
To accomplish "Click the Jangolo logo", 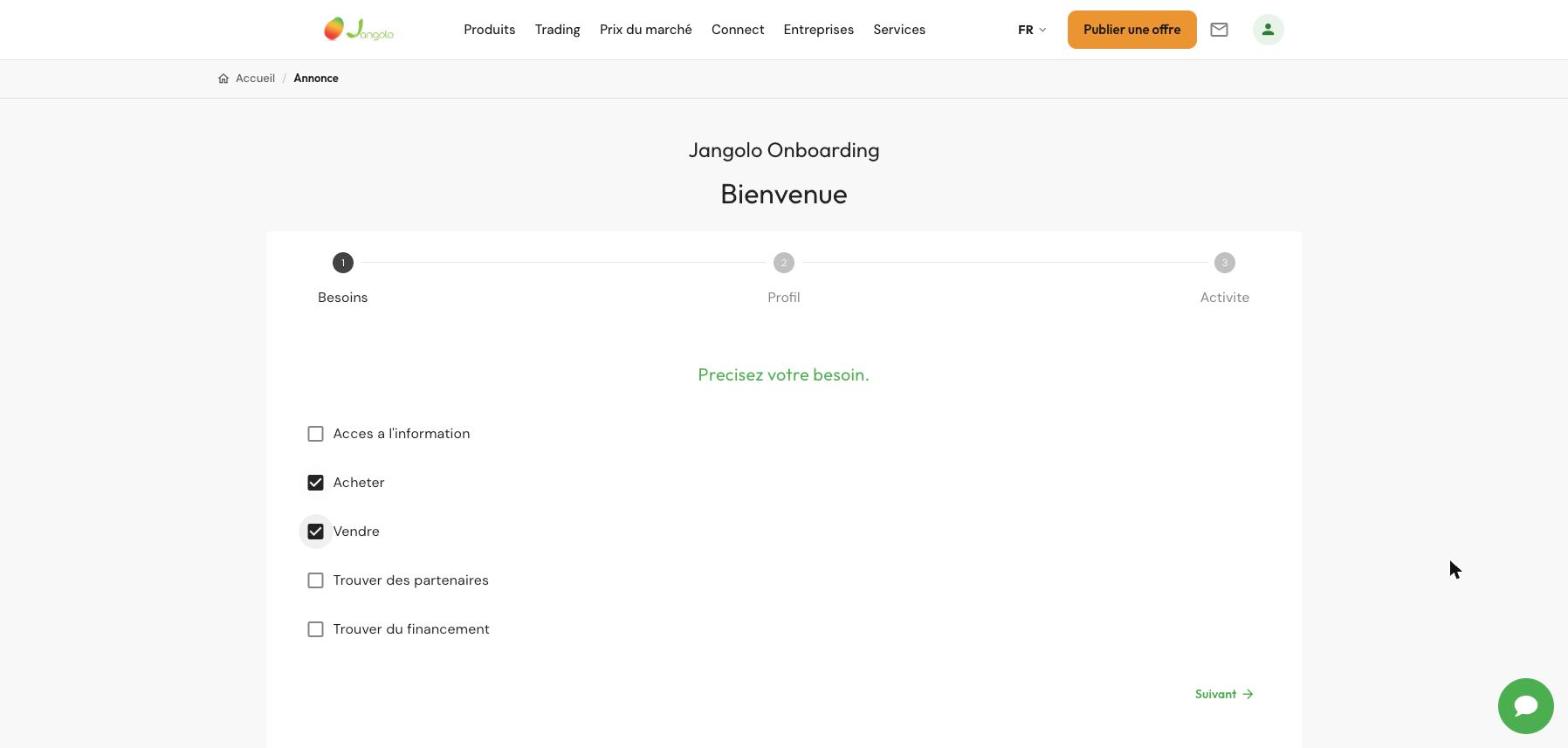I will (359, 30).
